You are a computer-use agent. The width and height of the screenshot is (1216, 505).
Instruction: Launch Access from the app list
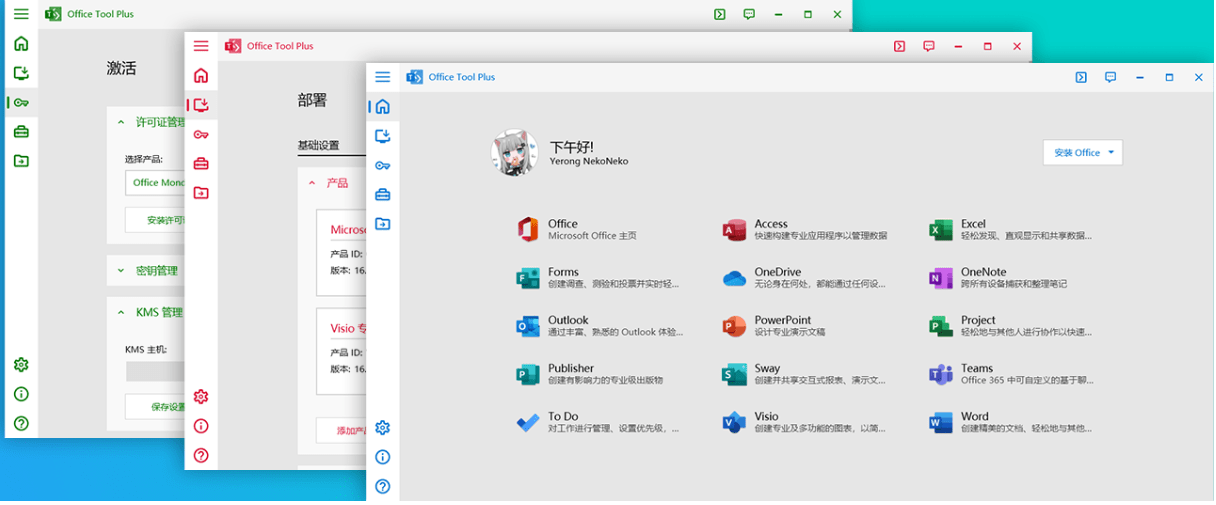tap(734, 230)
